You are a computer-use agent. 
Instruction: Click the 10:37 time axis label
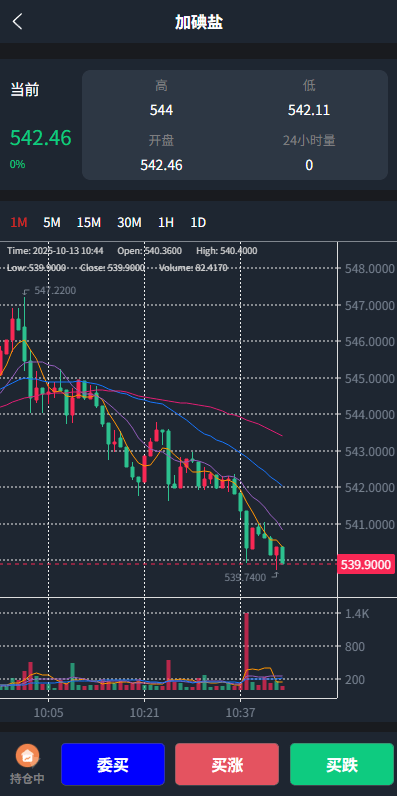click(x=240, y=713)
